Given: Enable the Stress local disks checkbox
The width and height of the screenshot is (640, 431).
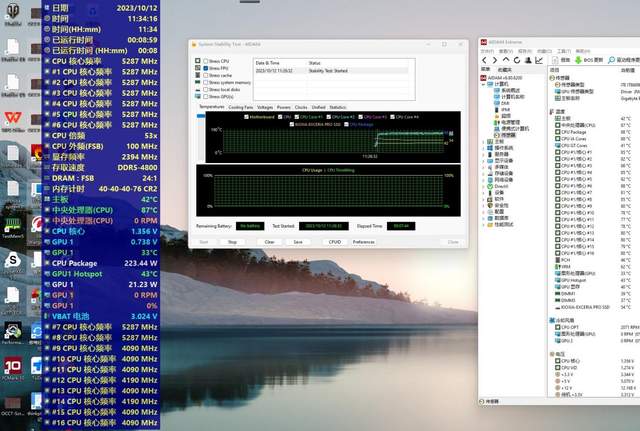Looking at the screenshot, I should (206, 89).
